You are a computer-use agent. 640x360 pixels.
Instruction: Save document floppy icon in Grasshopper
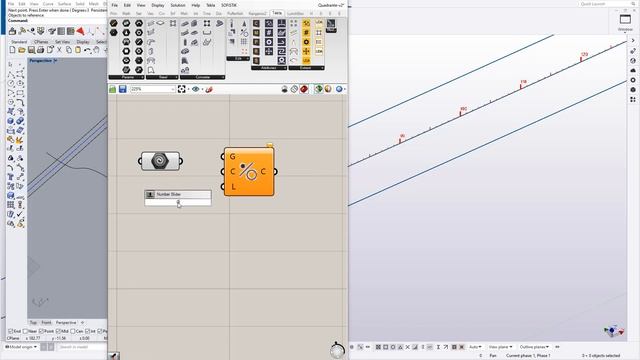[x=122, y=89]
